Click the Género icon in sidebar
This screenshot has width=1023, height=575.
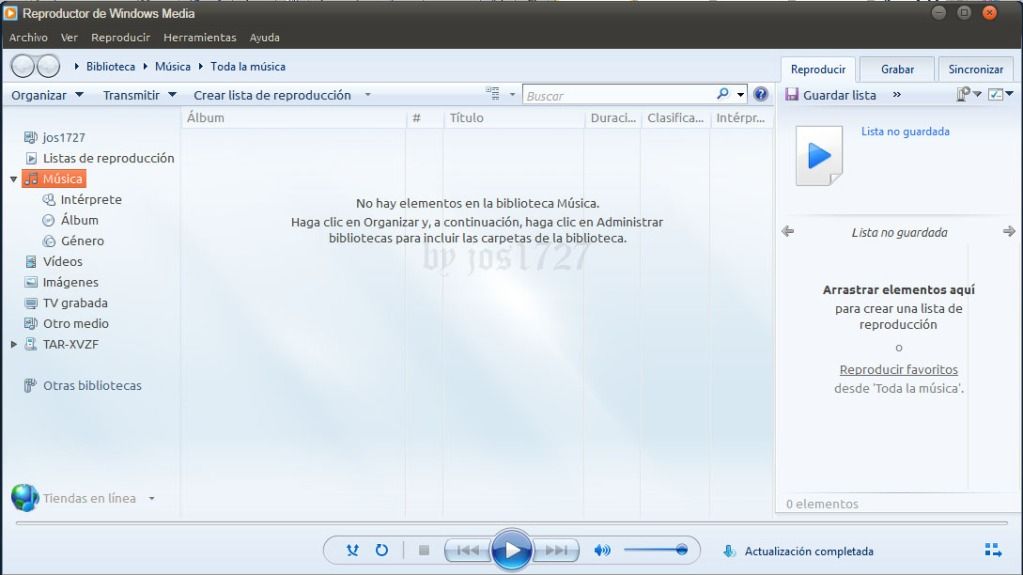pos(49,241)
